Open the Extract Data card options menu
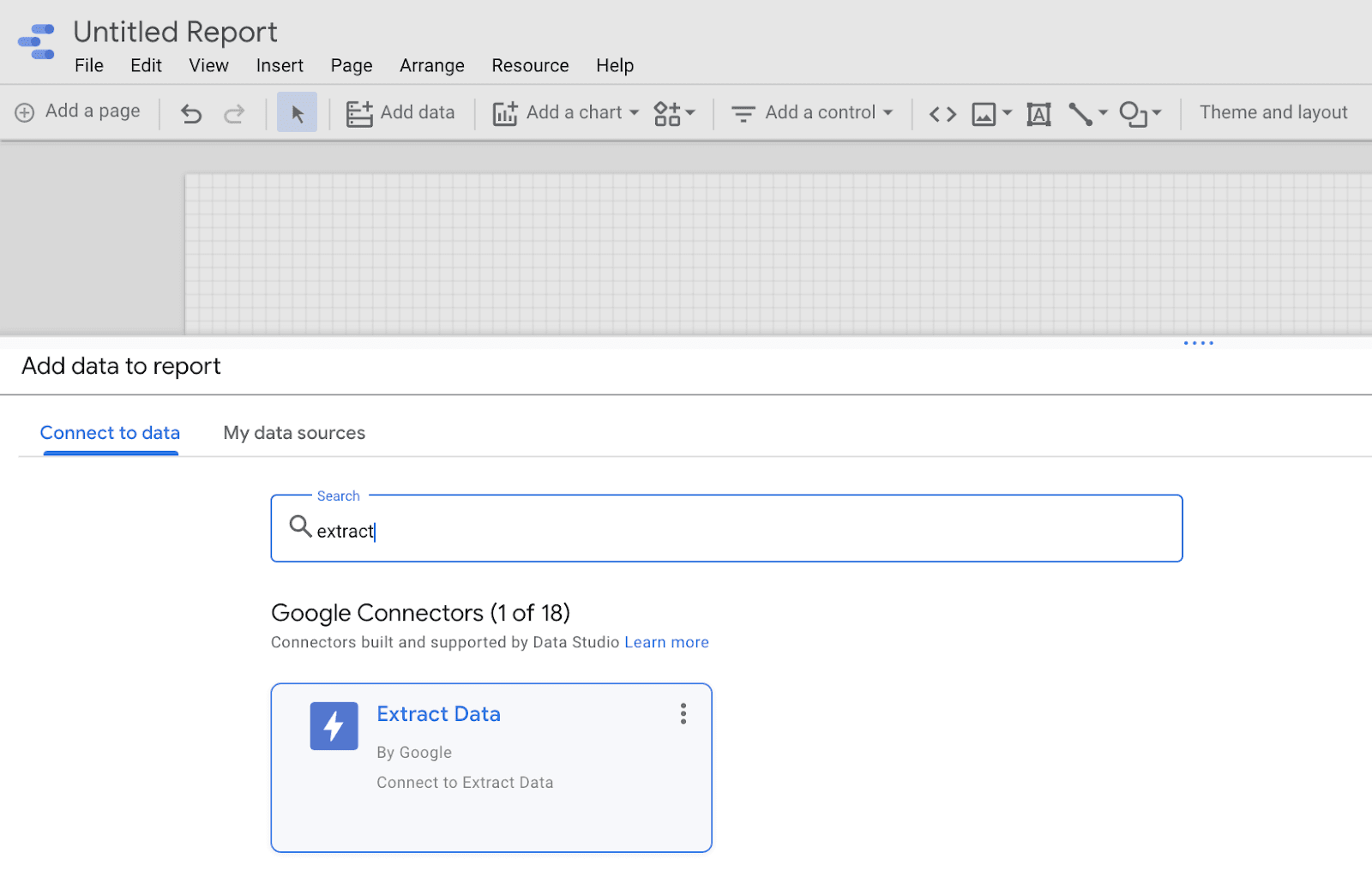 tap(683, 713)
